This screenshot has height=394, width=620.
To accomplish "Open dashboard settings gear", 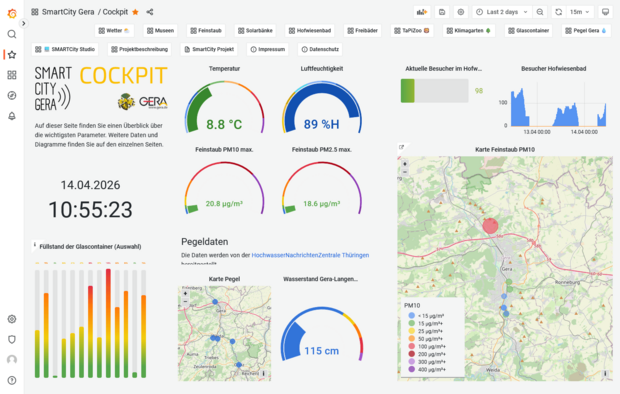I will pyautogui.click(x=461, y=12).
